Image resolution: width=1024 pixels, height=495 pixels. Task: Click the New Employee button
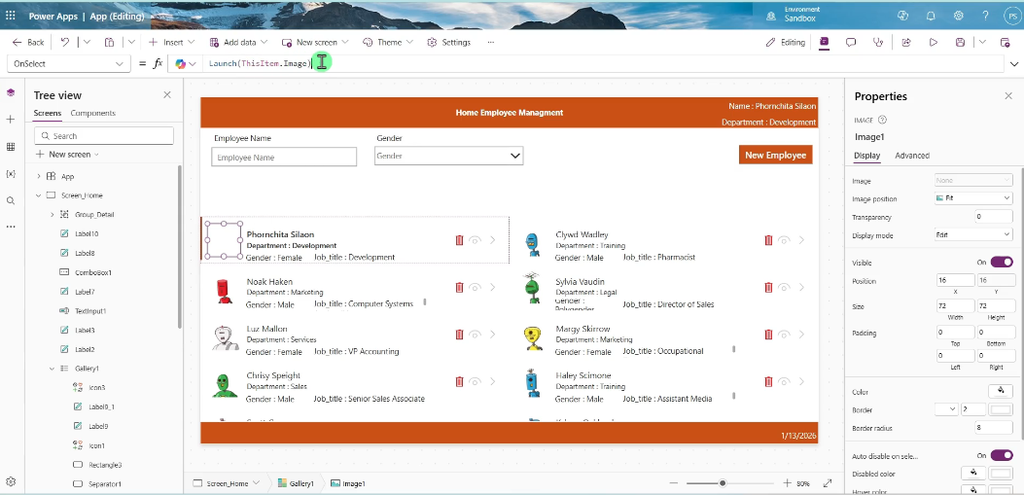click(x=776, y=155)
